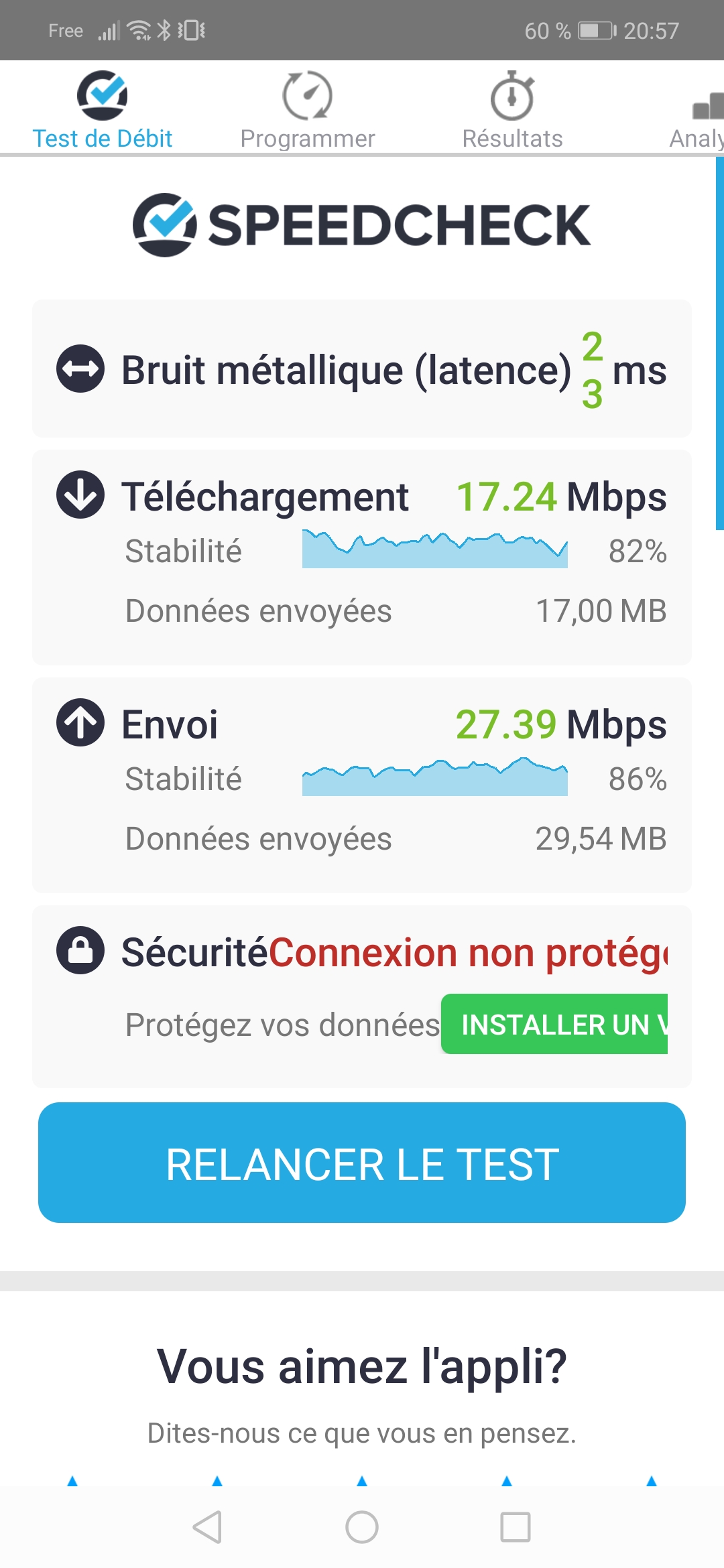
Task: Tap the blue scrollbar on right edge
Action: [719, 343]
